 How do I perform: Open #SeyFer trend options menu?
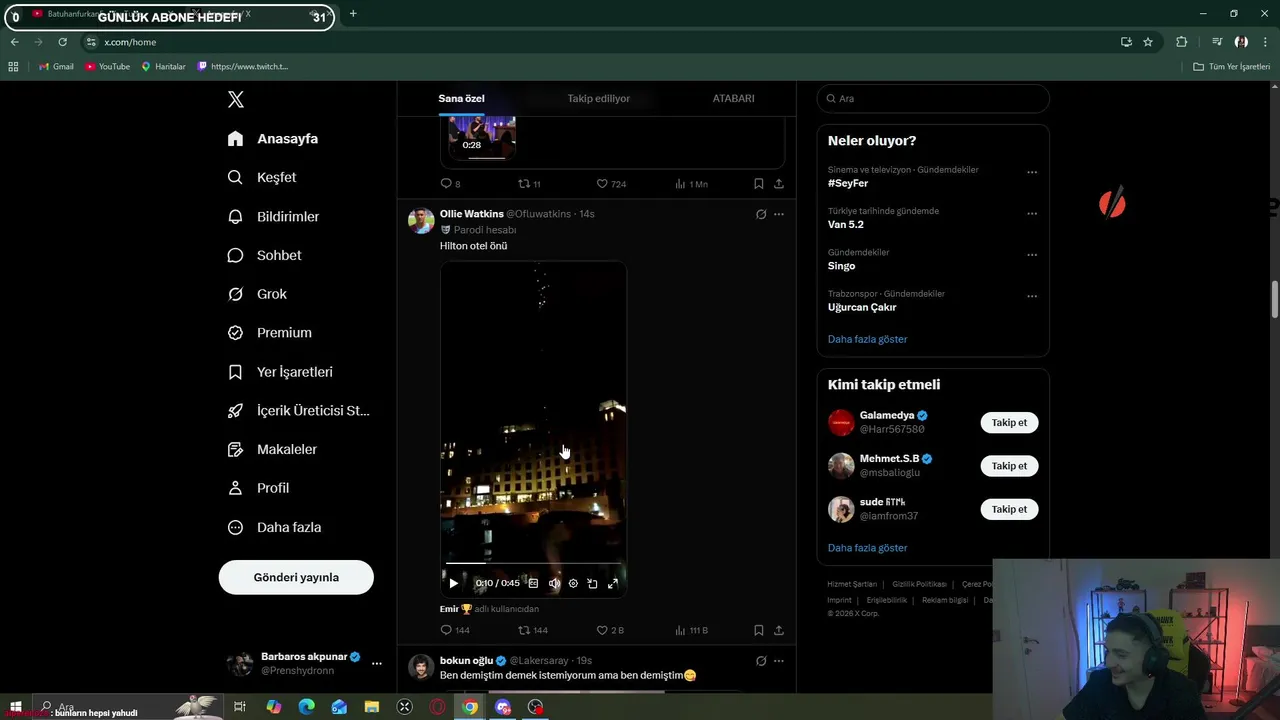1032,172
